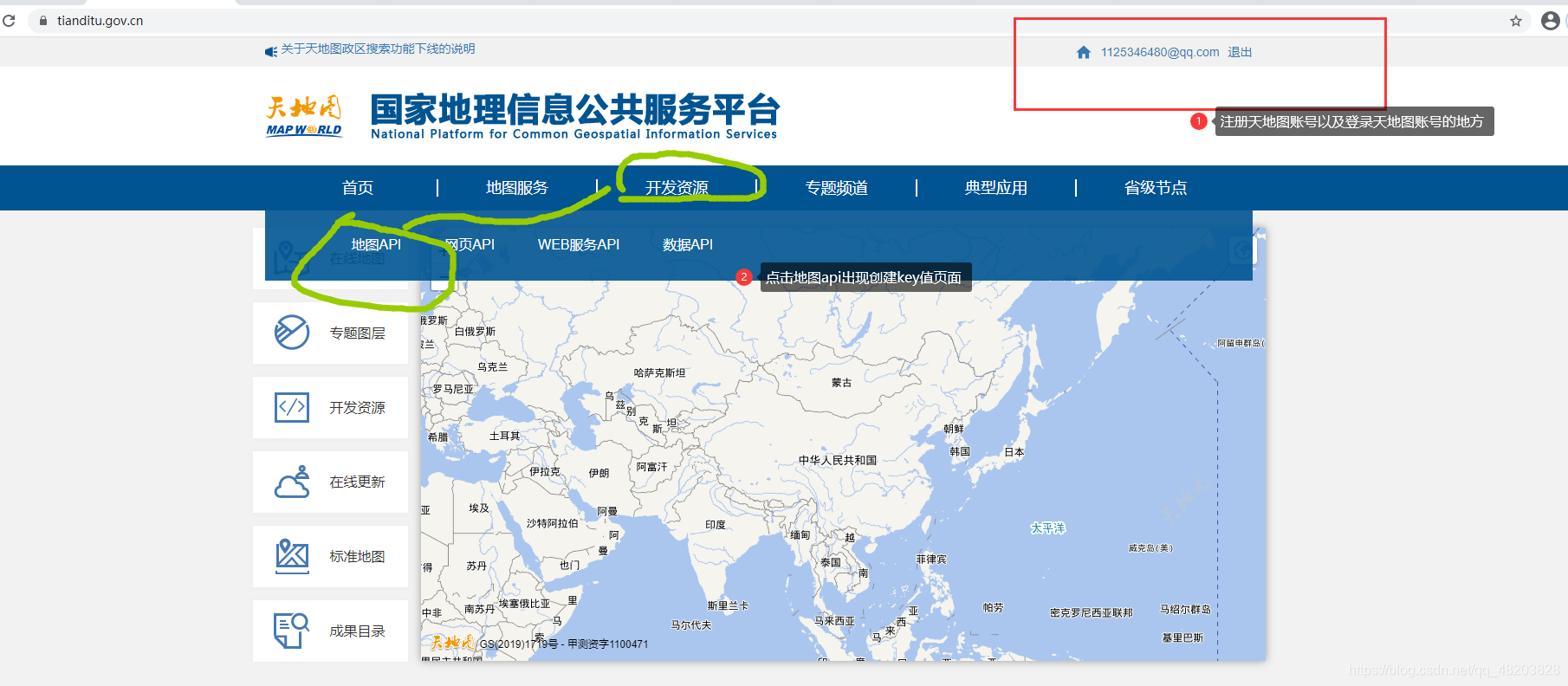The width and height of the screenshot is (1568, 686).
Task: Click the 在线更新 cloud icon
Action: click(292, 482)
